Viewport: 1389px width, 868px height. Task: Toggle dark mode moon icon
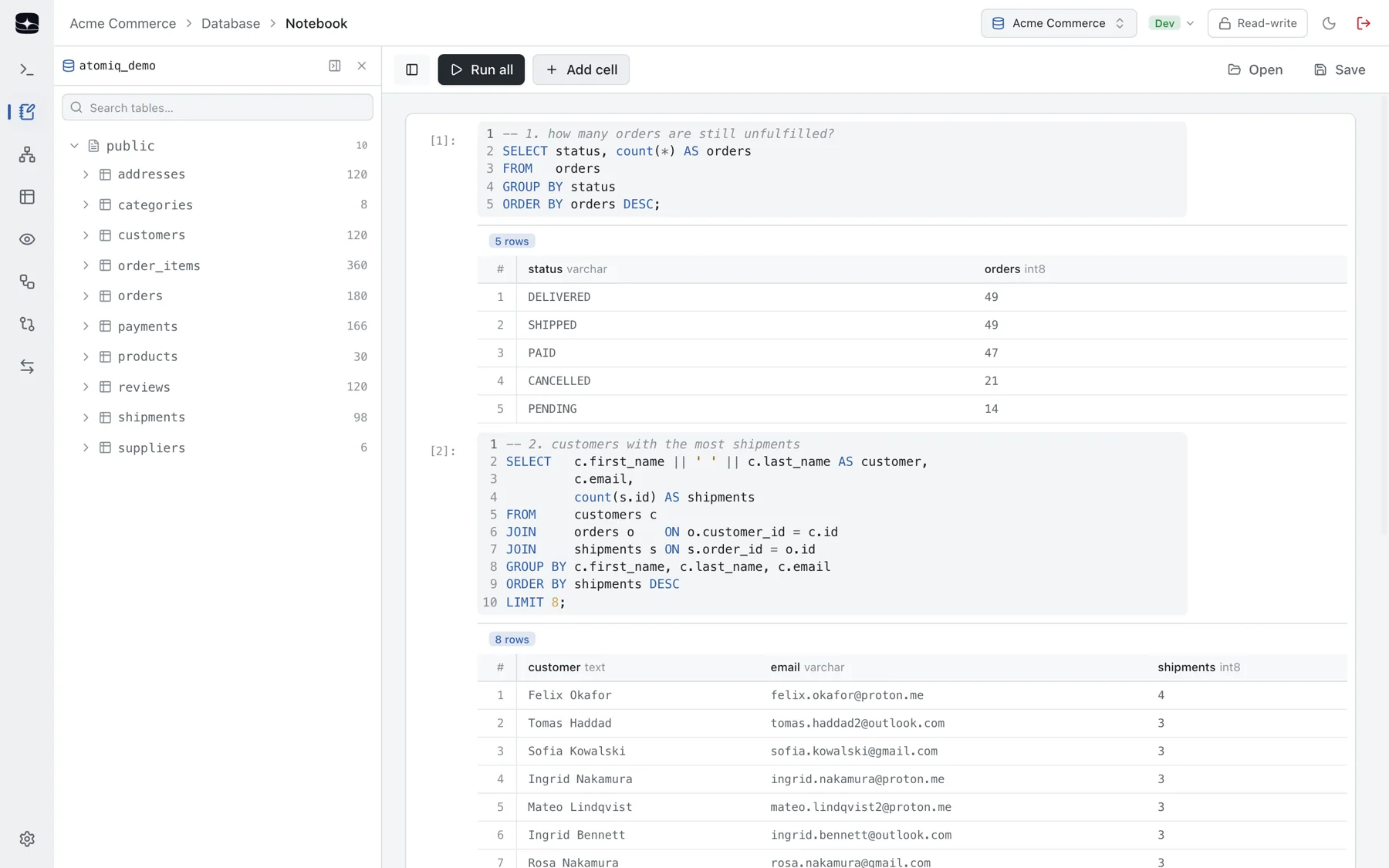[x=1329, y=23]
